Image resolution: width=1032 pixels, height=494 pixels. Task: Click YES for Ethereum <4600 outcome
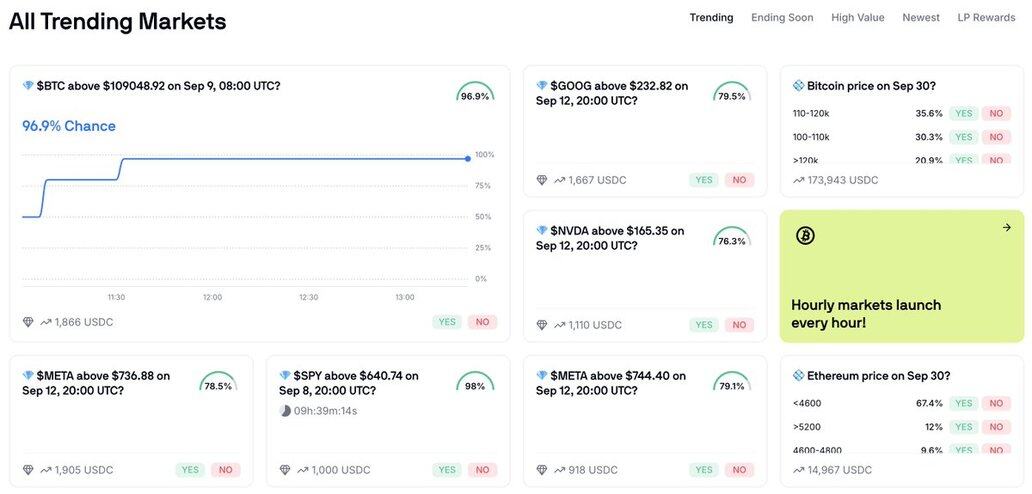[x=964, y=403]
